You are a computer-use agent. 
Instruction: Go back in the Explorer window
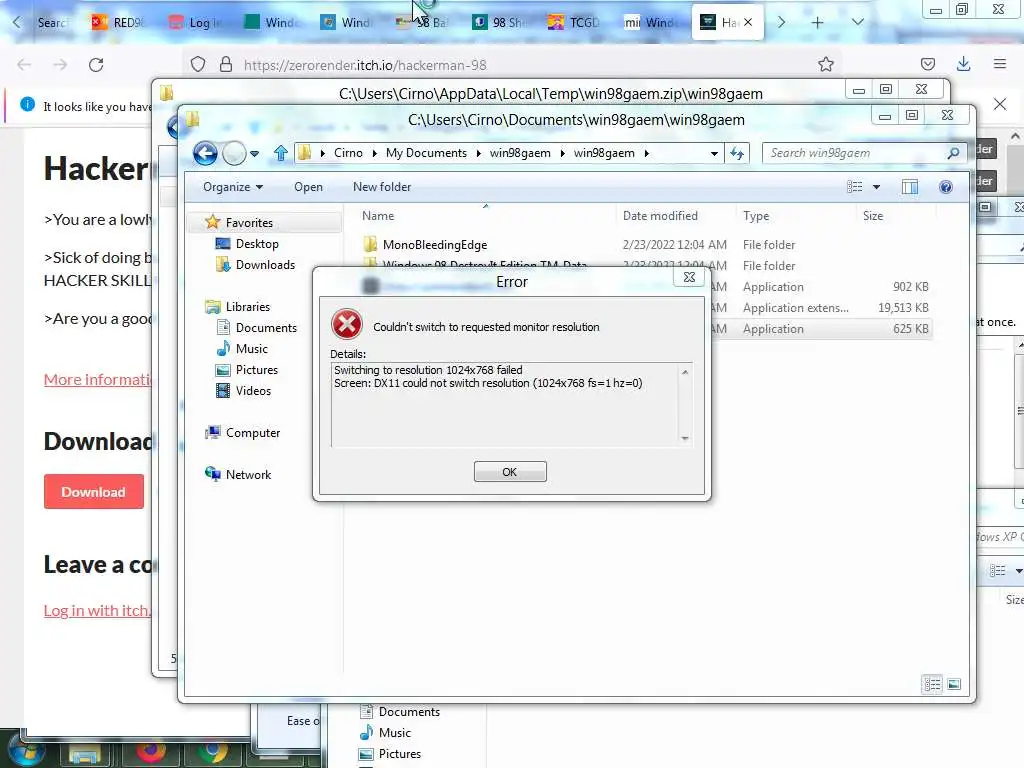pos(205,153)
